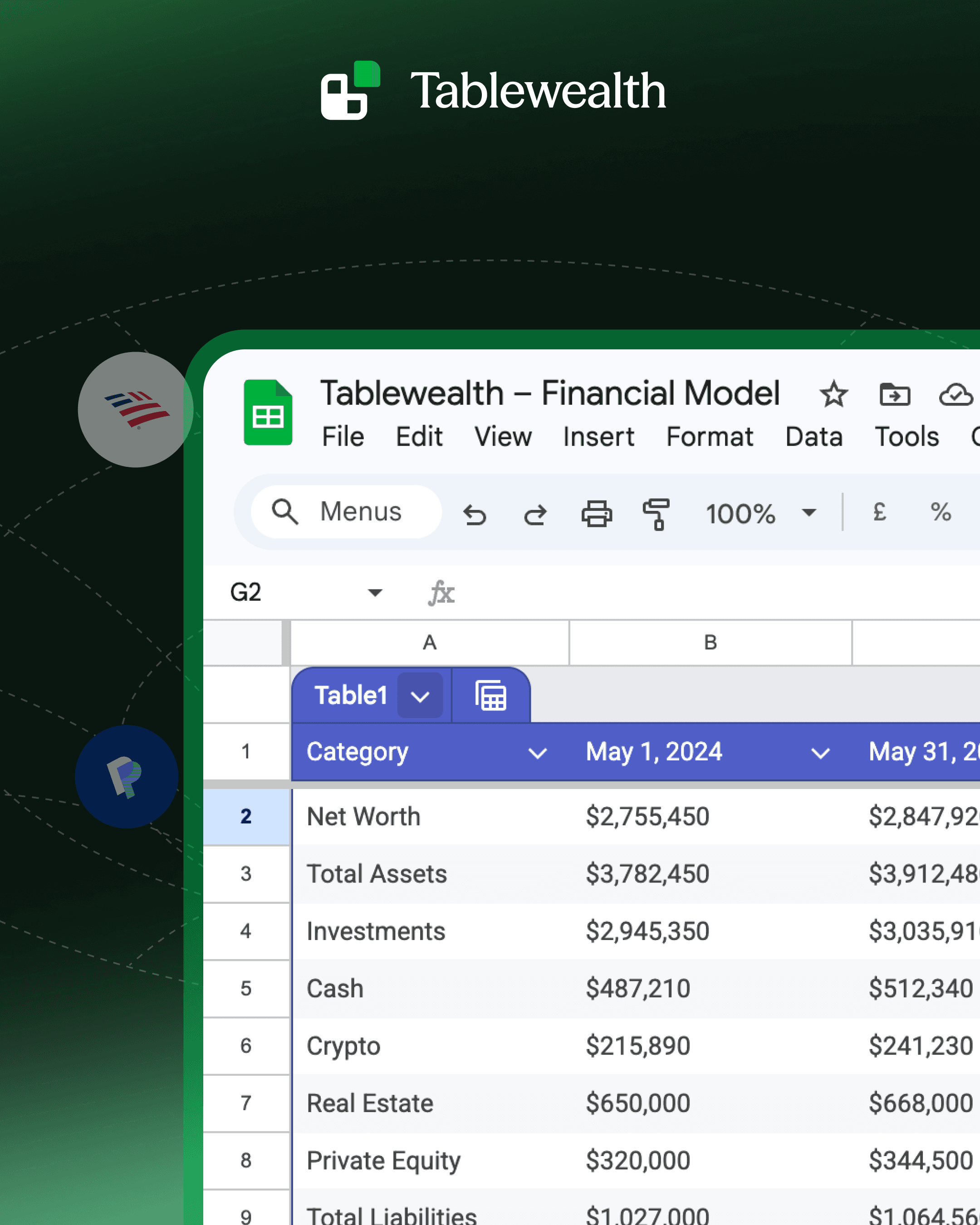This screenshot has width=980, height=1225.
Task: Open the Format menu
Action: 710,437
